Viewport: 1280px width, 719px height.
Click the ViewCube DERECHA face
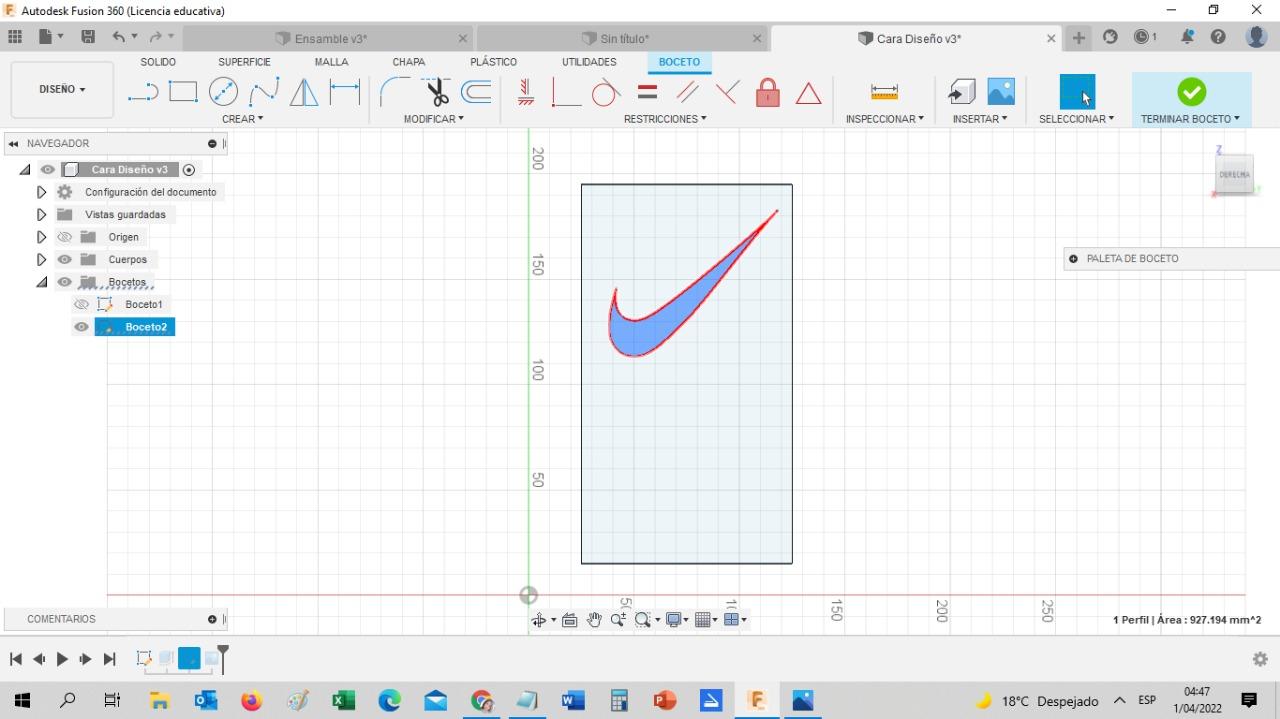pyautogui.click(x=1234, y=174)
